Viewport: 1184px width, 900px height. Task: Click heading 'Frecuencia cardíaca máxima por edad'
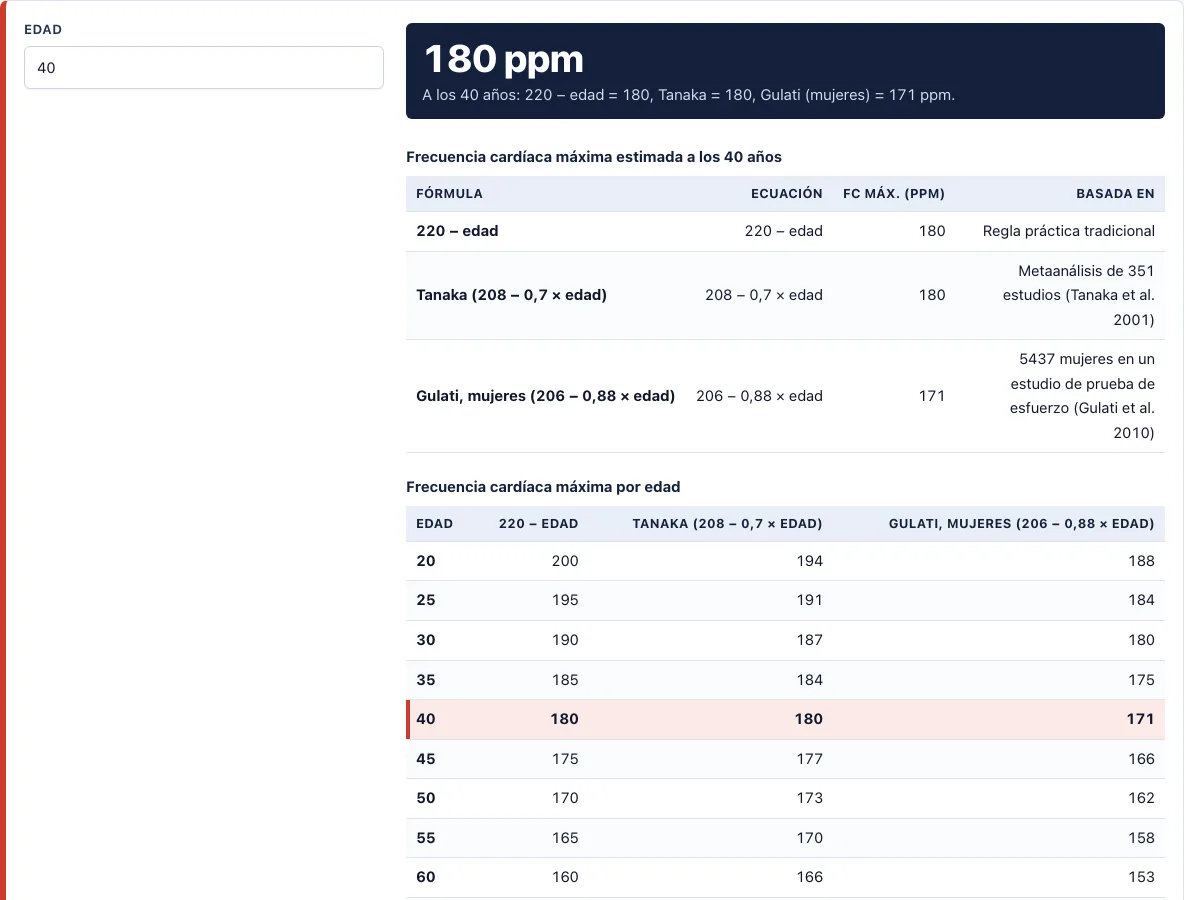click(543, 487)
